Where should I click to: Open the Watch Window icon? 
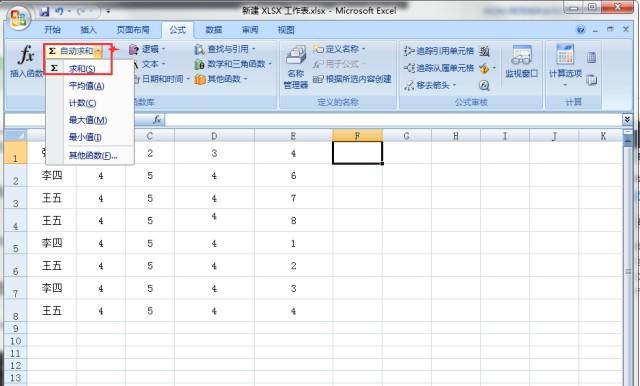tap(522, 55)
